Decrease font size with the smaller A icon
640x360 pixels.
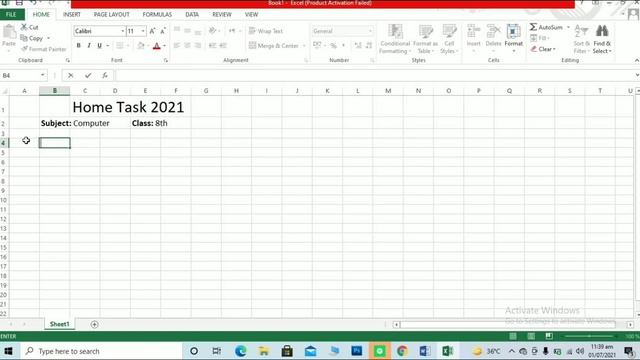(163, 31)
